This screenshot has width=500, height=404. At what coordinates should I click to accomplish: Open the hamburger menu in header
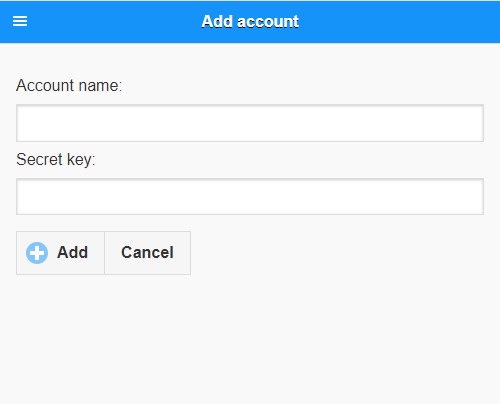[20, 21]
